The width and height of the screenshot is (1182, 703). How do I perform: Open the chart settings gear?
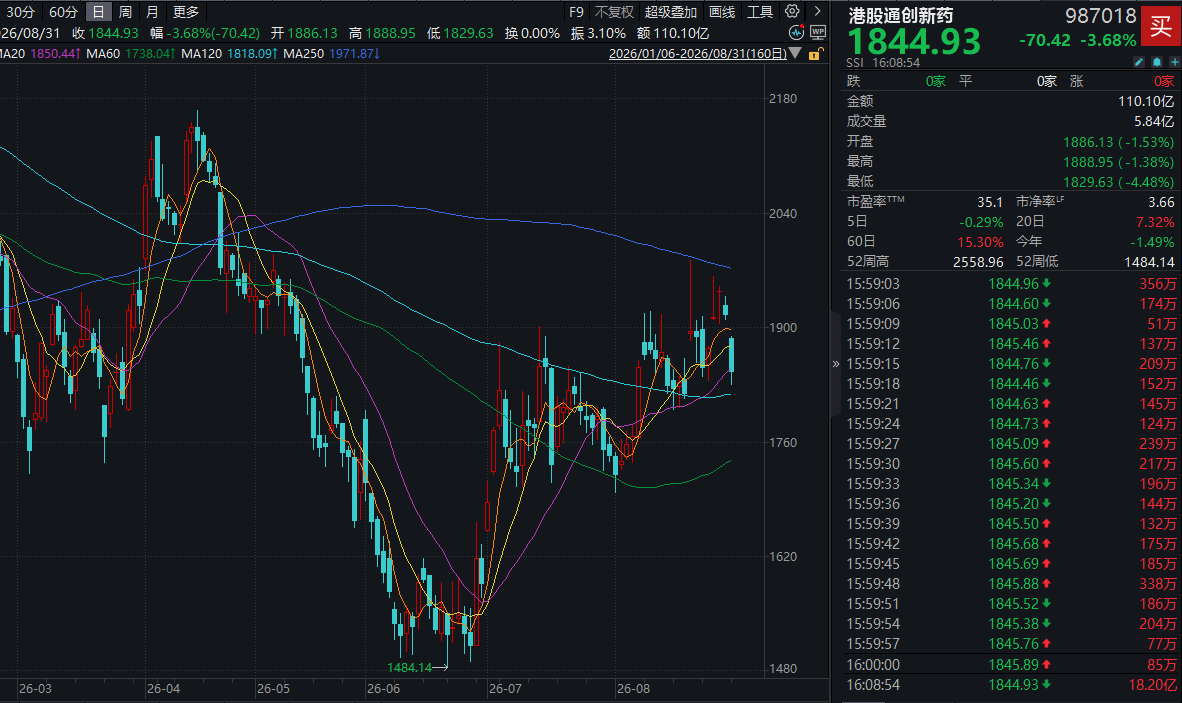(792, 11)
